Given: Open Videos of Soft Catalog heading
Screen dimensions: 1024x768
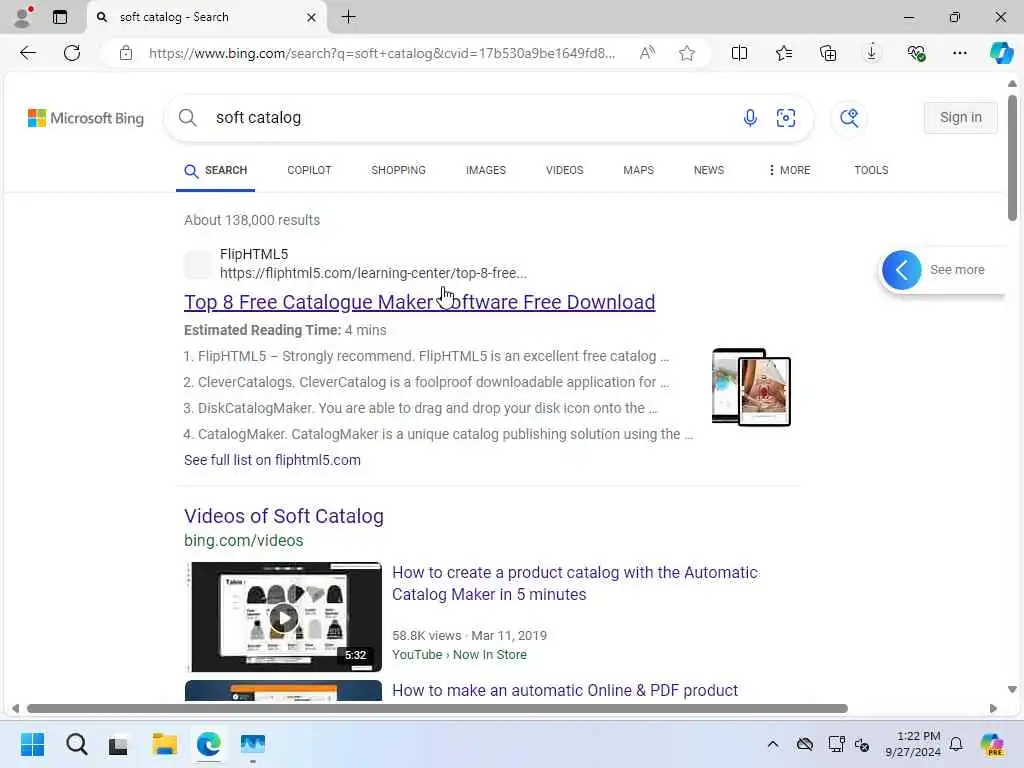Looking at the screenshot, I should tap(283, 516).
